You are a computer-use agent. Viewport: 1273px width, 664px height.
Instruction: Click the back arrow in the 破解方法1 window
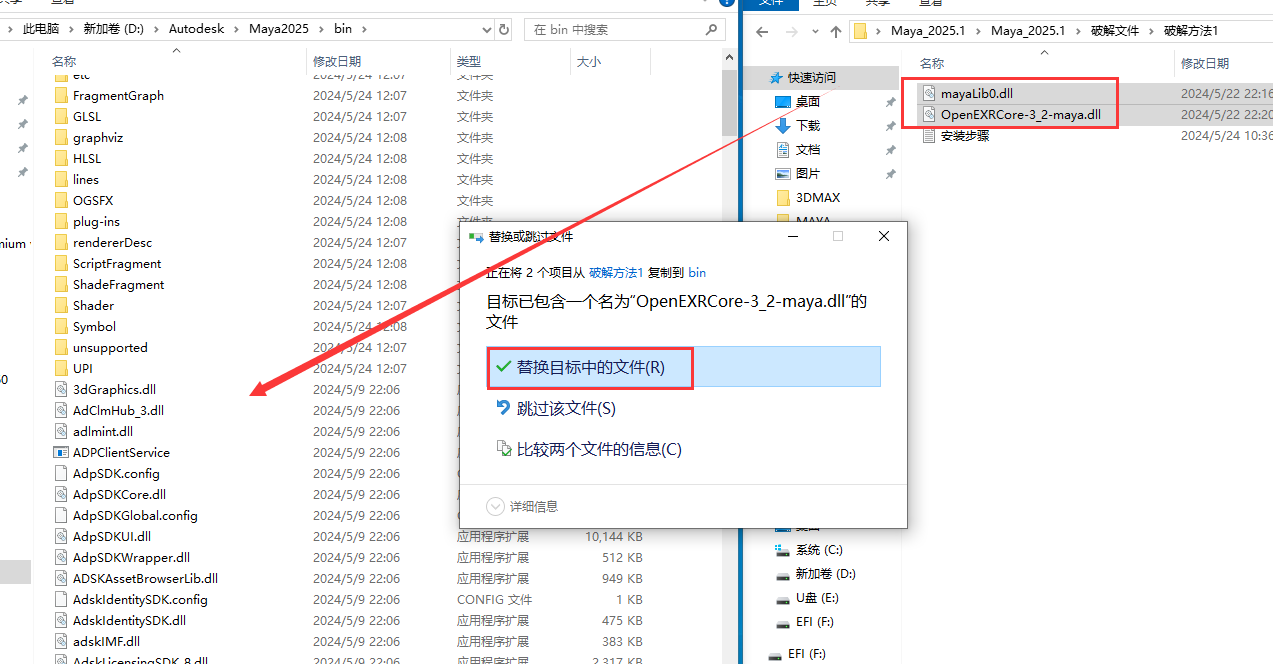pos(761,31)
